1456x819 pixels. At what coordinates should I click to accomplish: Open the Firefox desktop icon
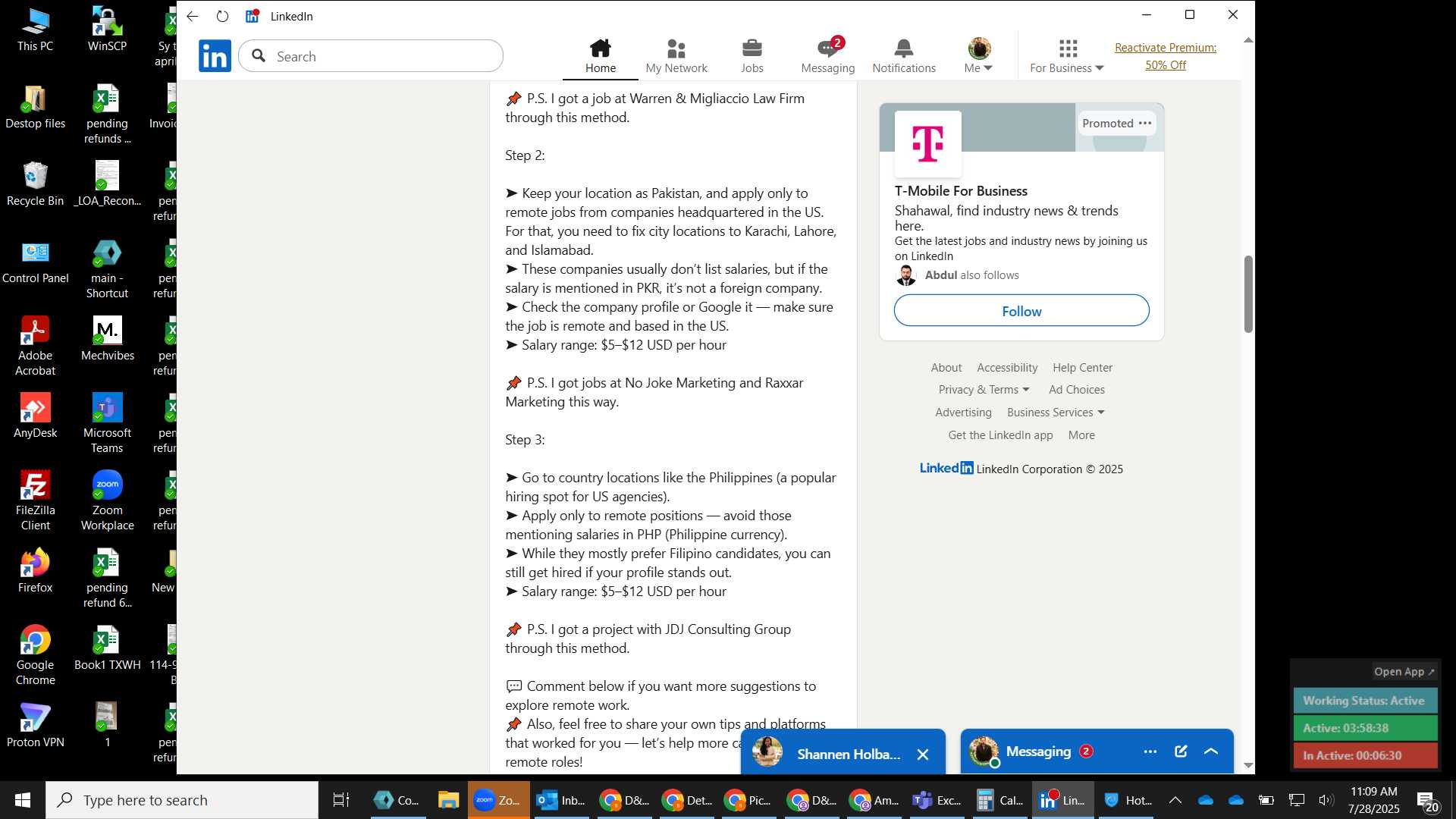pyautogui.click(x=35, y=572)
